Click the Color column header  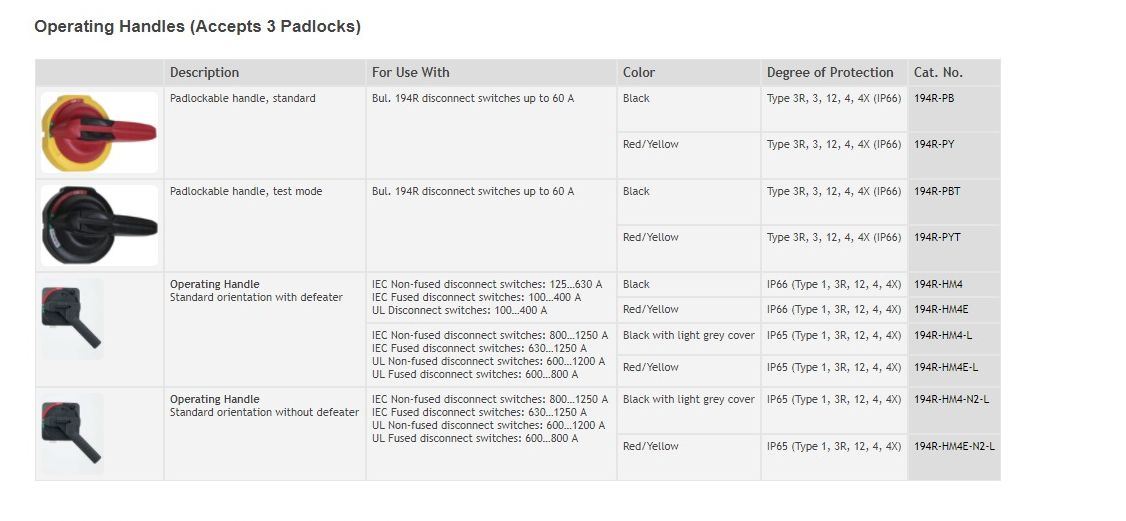click(x=639, y=72)
